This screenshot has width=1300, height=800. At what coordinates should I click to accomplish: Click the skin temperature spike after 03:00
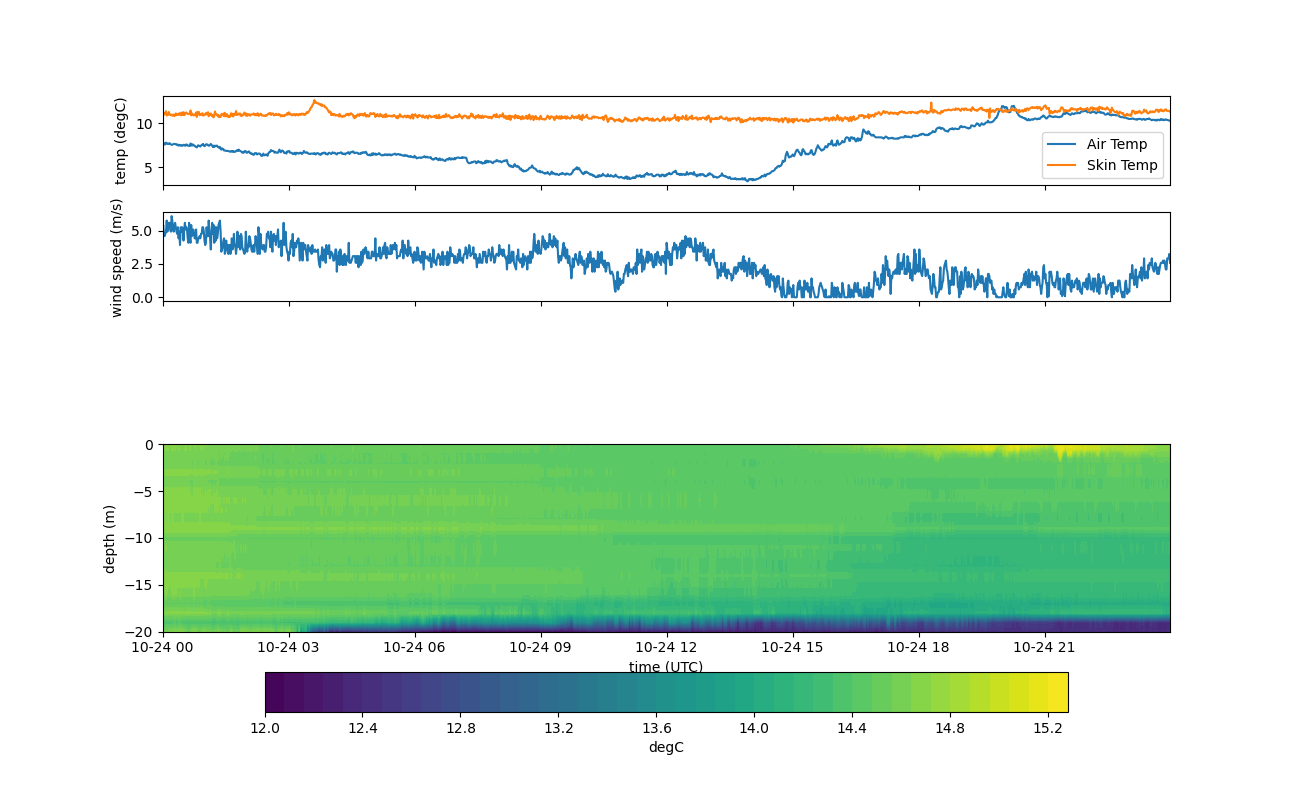coord(314,101)
